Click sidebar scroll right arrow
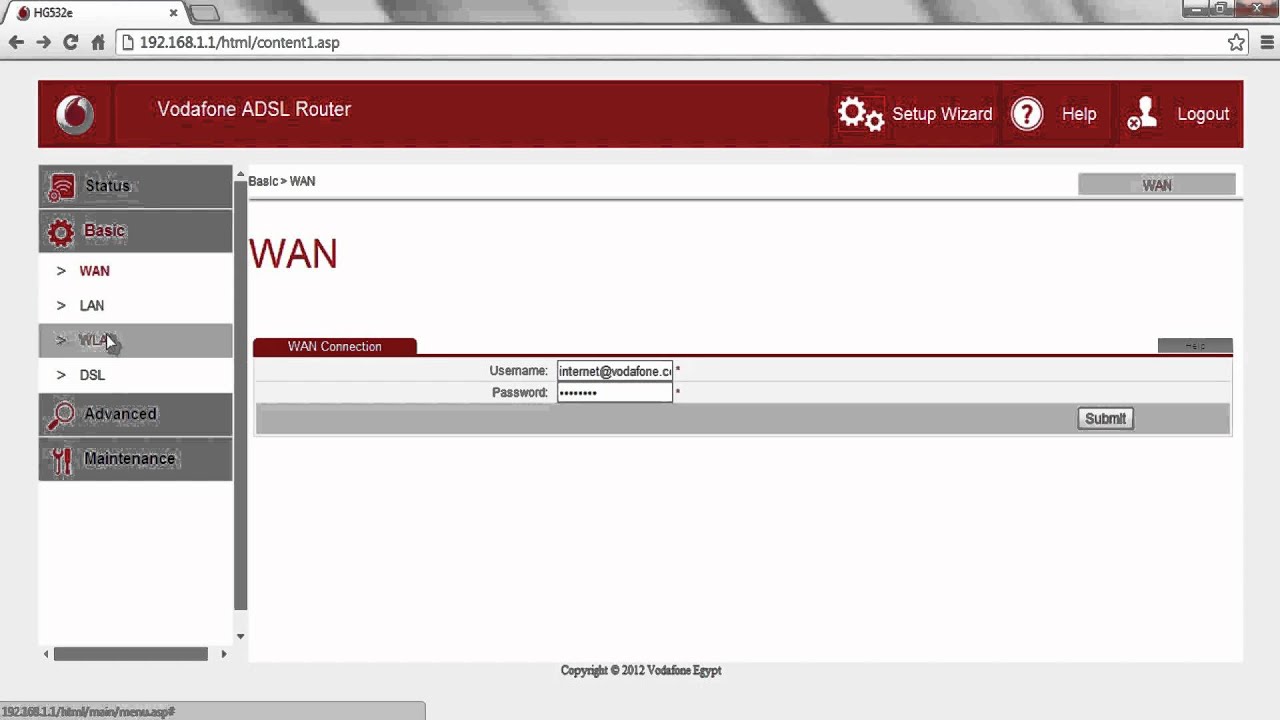The height and width of the screenshot is (720, 1280). 224,654
